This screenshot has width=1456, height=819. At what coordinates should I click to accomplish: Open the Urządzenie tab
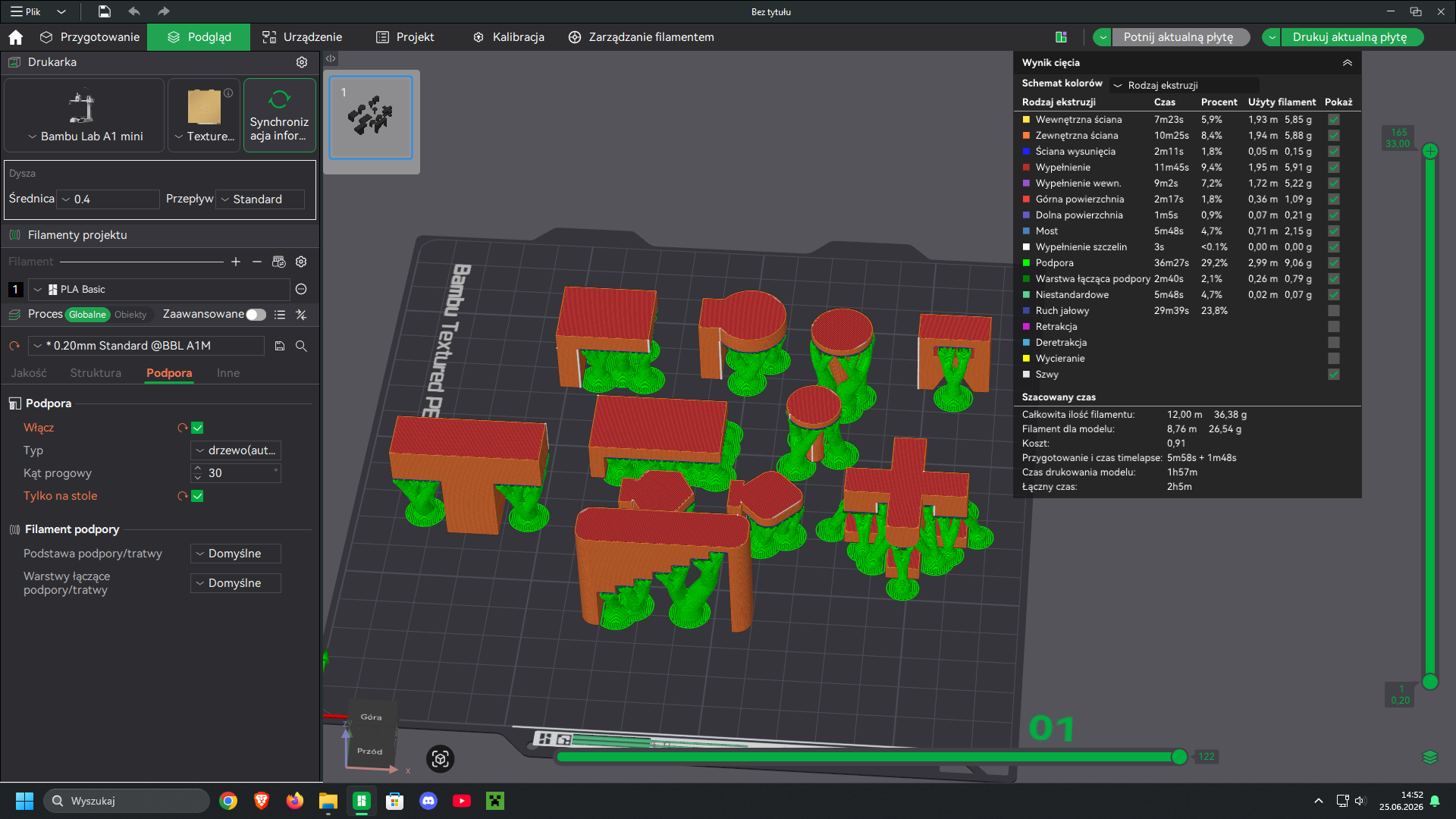[x=303, y=37]
